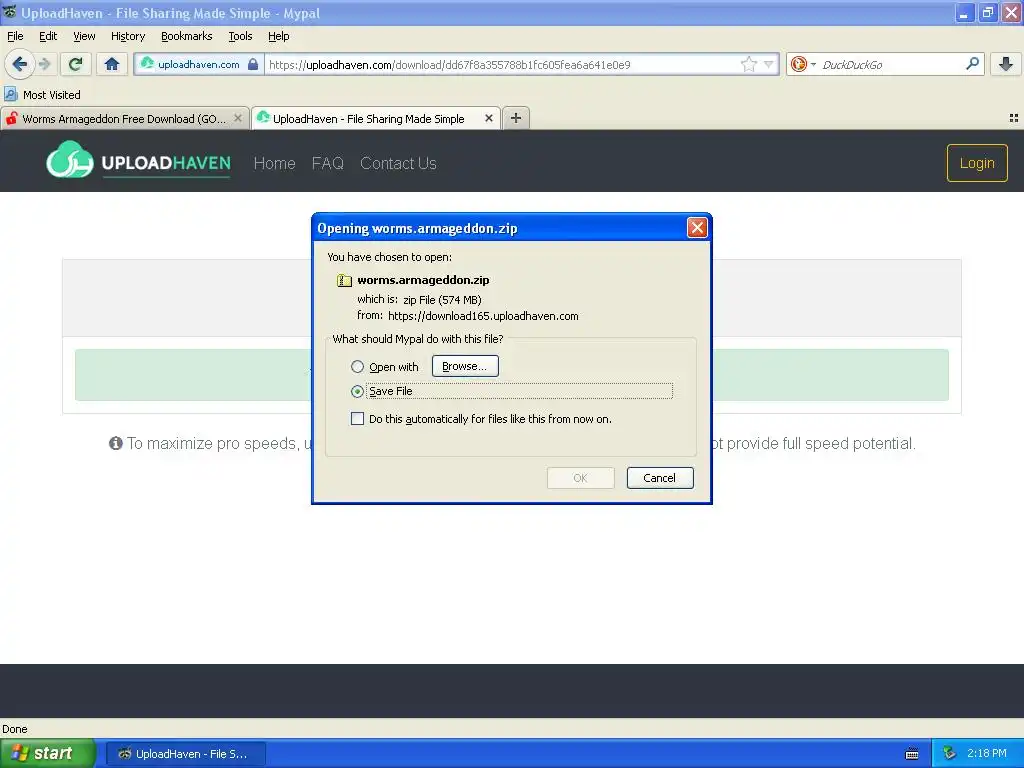Open the Bookmarks menu
This screenshot has height=768, width=1024.
(187, 36)
